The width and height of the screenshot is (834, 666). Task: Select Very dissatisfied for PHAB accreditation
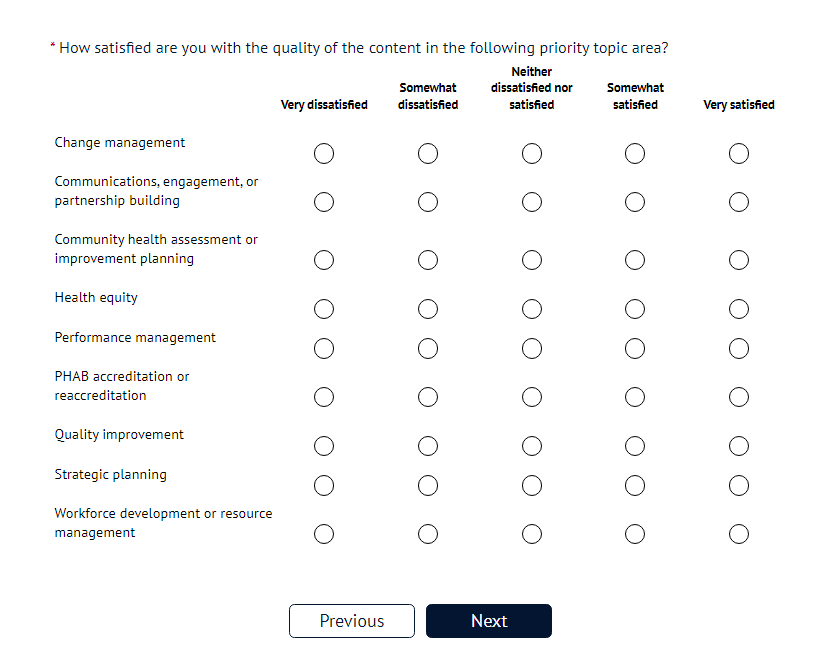[x=324, y=397]
